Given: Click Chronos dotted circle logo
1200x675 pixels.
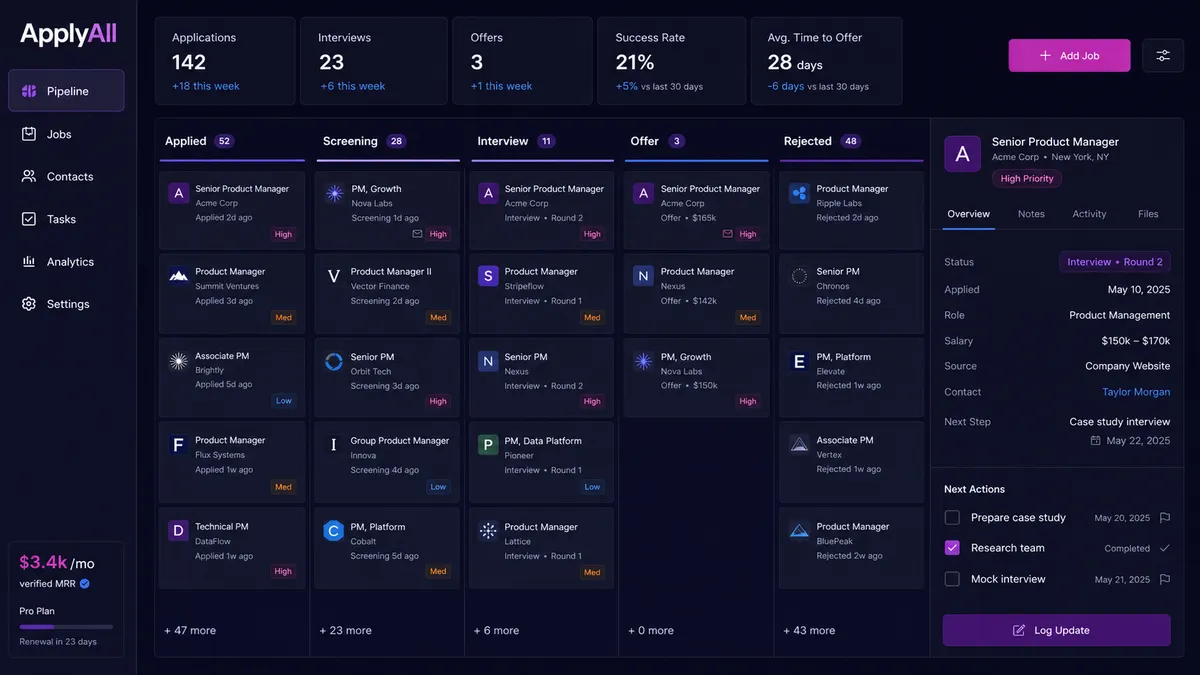Looking at the screenshot, I should point(799,276).
